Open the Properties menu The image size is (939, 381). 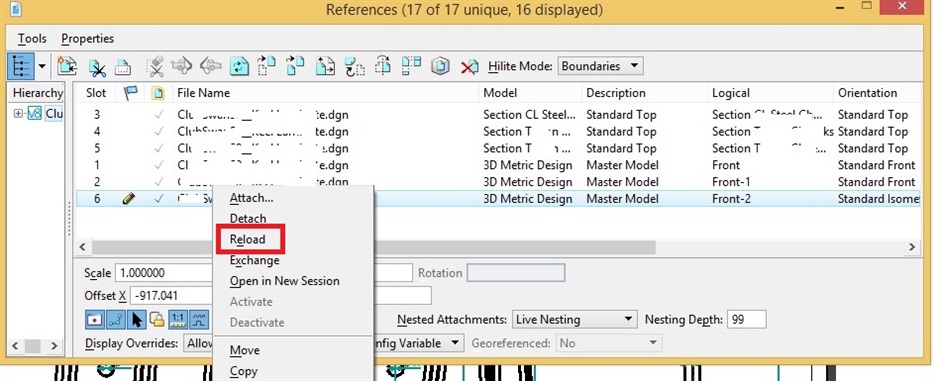click(87, 38)
